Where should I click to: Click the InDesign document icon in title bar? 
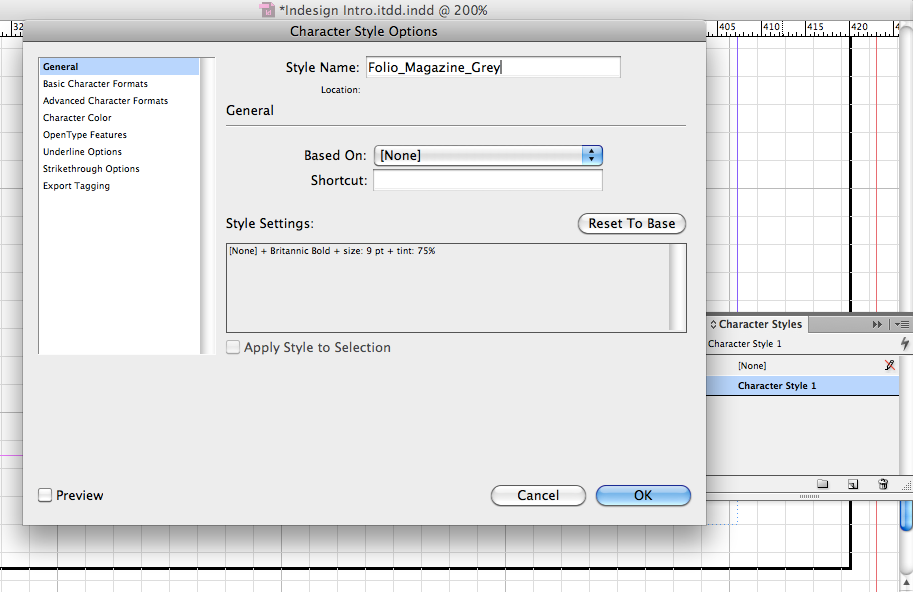coord(267,9)
